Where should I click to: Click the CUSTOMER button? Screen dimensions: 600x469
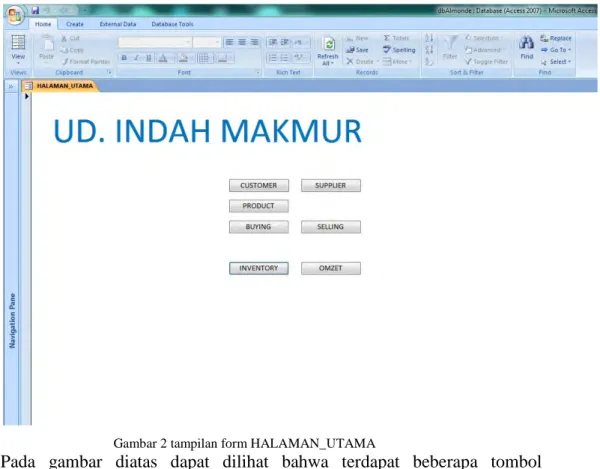point(259,186)
